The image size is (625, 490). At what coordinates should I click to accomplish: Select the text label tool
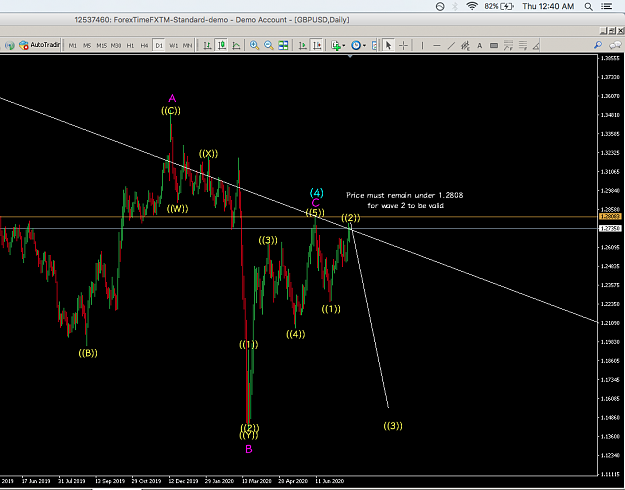click(x=494, y=45)
